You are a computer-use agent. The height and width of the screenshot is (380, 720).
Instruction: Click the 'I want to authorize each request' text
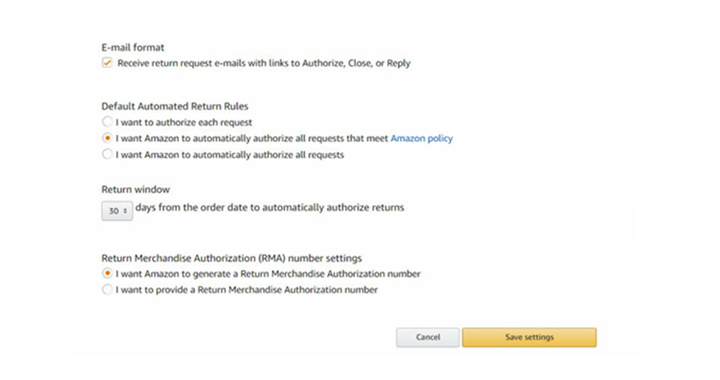184,123
